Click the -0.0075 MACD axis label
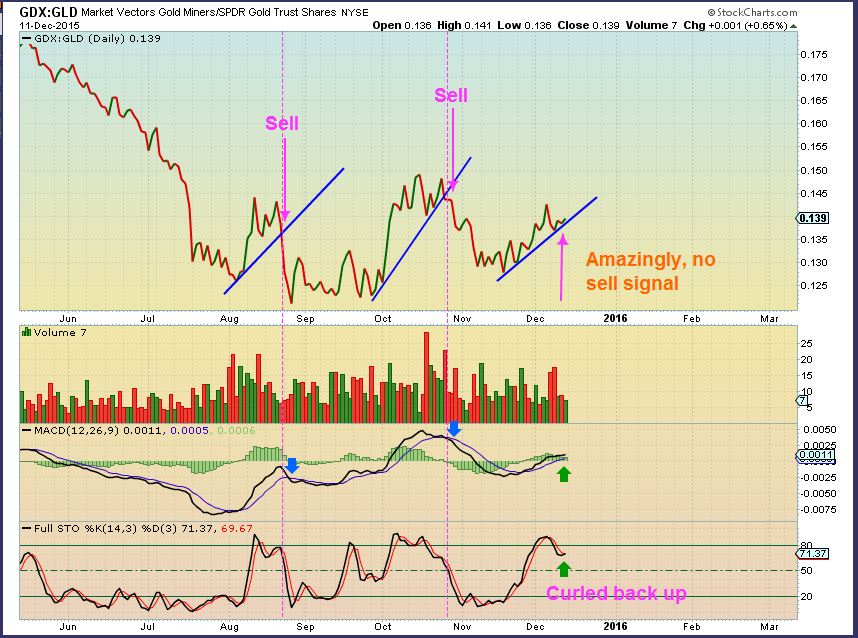The width and height of the screenshot is (858, 638). coord(818,510)
